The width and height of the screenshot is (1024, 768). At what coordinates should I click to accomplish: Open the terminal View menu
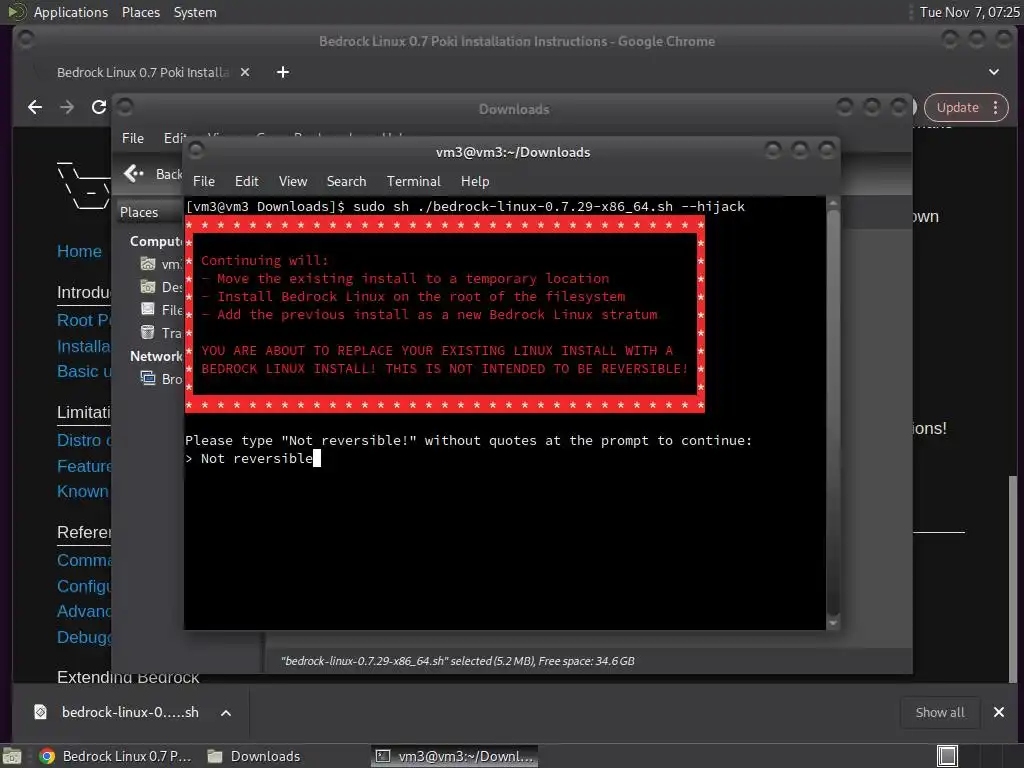(x=293, y=181)
